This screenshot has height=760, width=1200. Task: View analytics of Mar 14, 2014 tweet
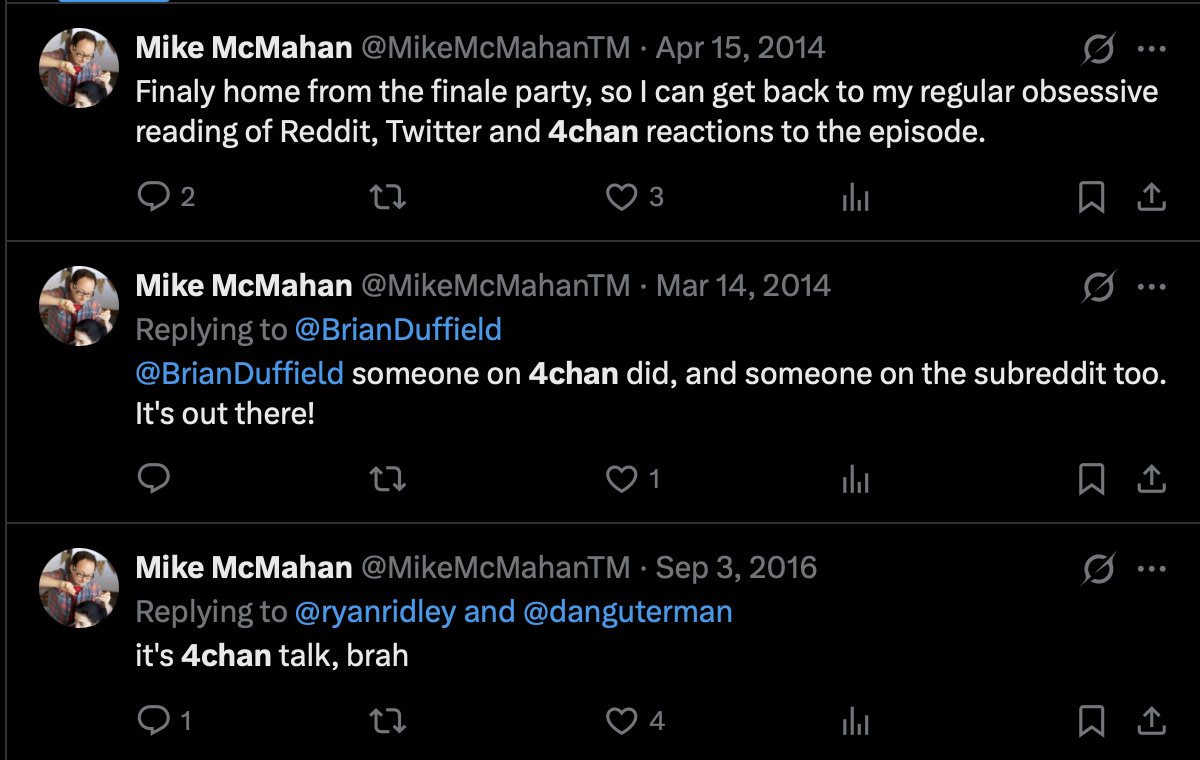(x=856, y=480)
